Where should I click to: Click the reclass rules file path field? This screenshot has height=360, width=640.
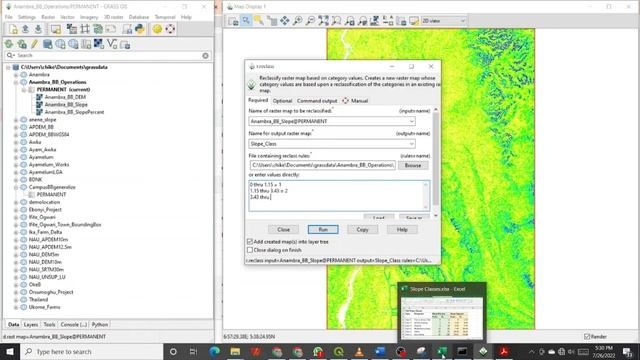[322, 165]
